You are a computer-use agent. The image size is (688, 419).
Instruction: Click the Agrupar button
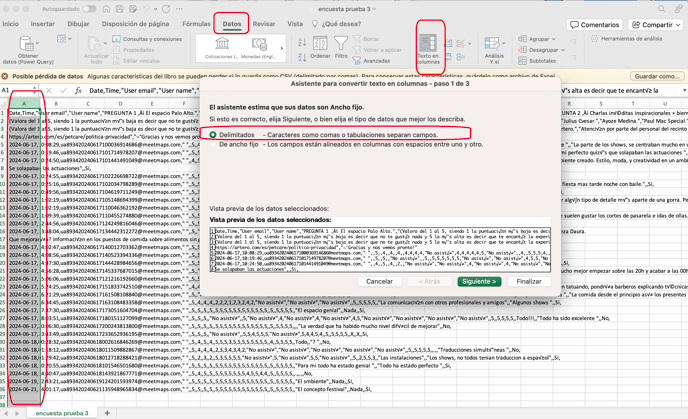pos(534,39)
